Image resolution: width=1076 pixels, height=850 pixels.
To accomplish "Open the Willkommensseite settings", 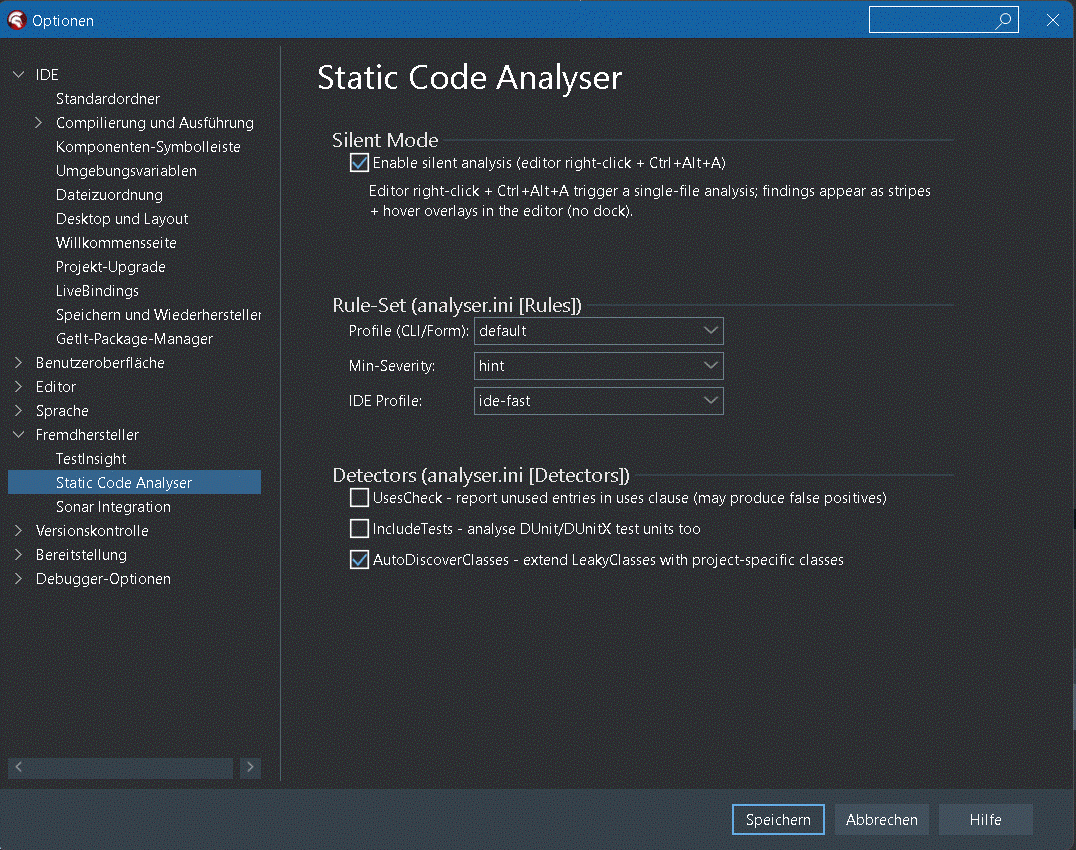I will (116, 243).
